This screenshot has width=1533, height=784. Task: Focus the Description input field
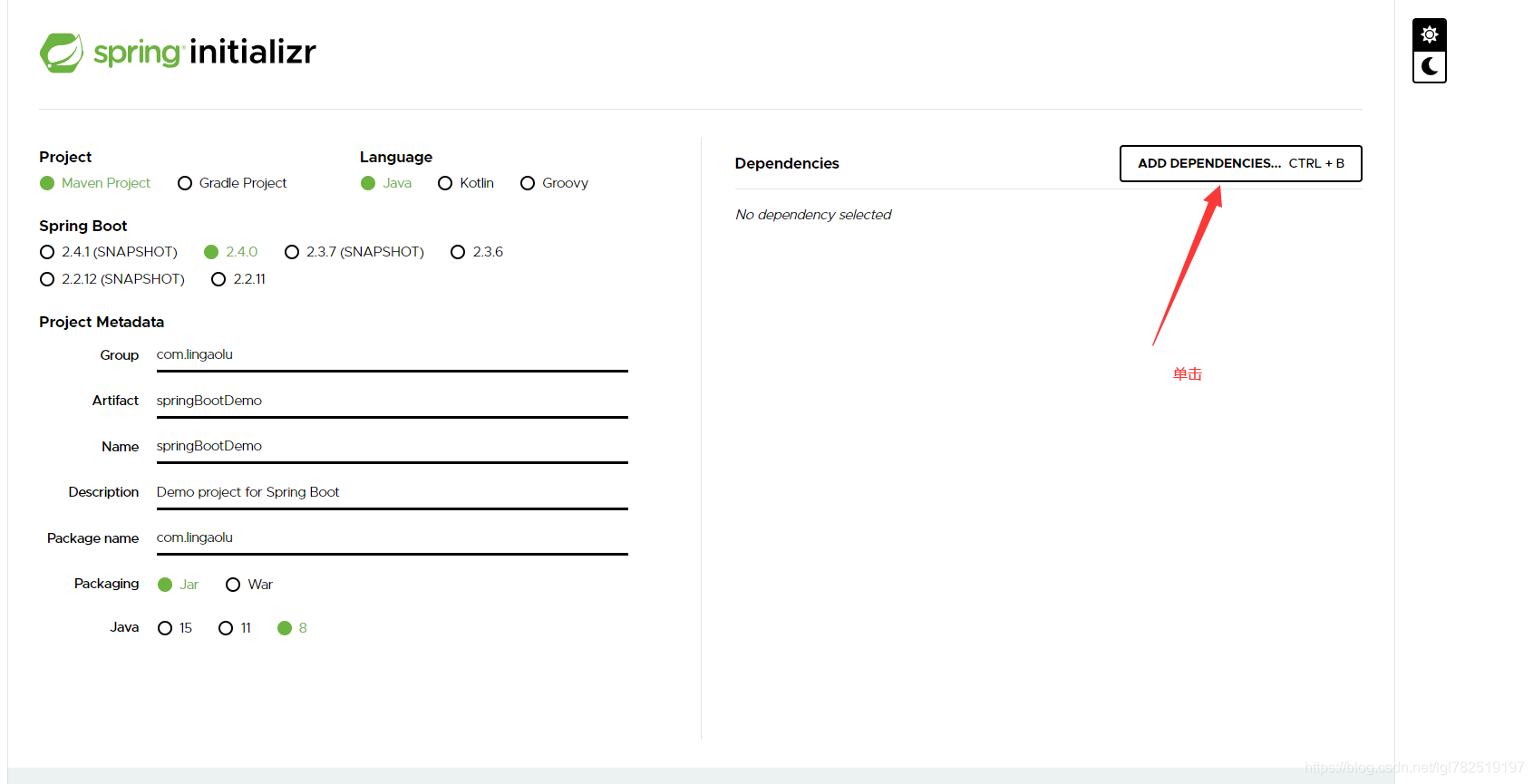pyautogui.click(x=392, y=493)
